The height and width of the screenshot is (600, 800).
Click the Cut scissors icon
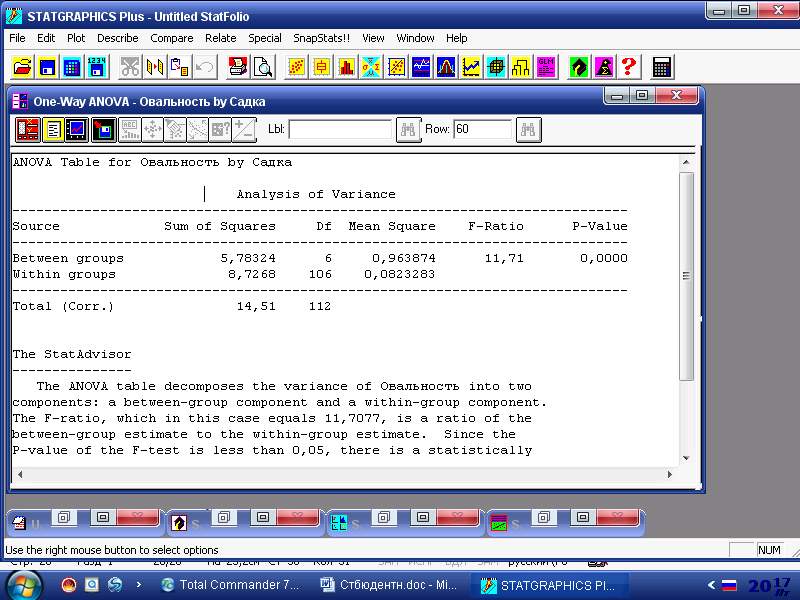point(130,67)
